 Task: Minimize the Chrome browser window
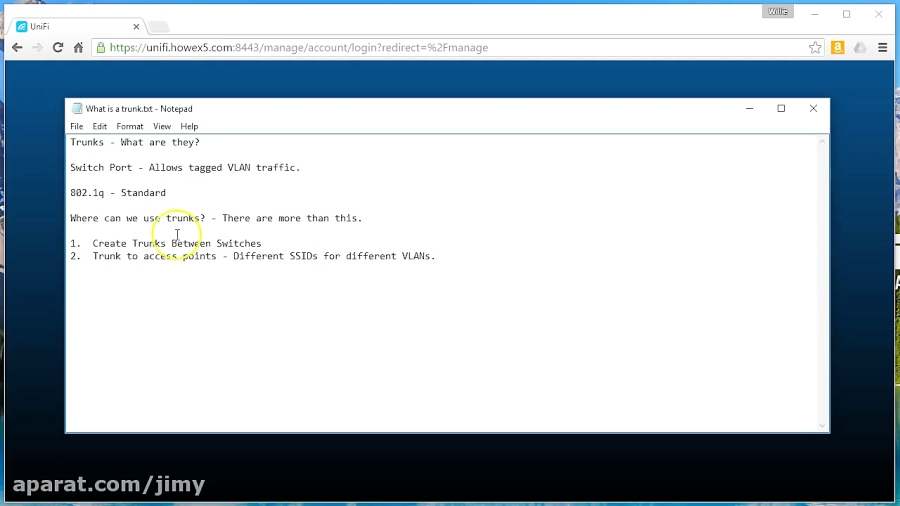(814, 14)
